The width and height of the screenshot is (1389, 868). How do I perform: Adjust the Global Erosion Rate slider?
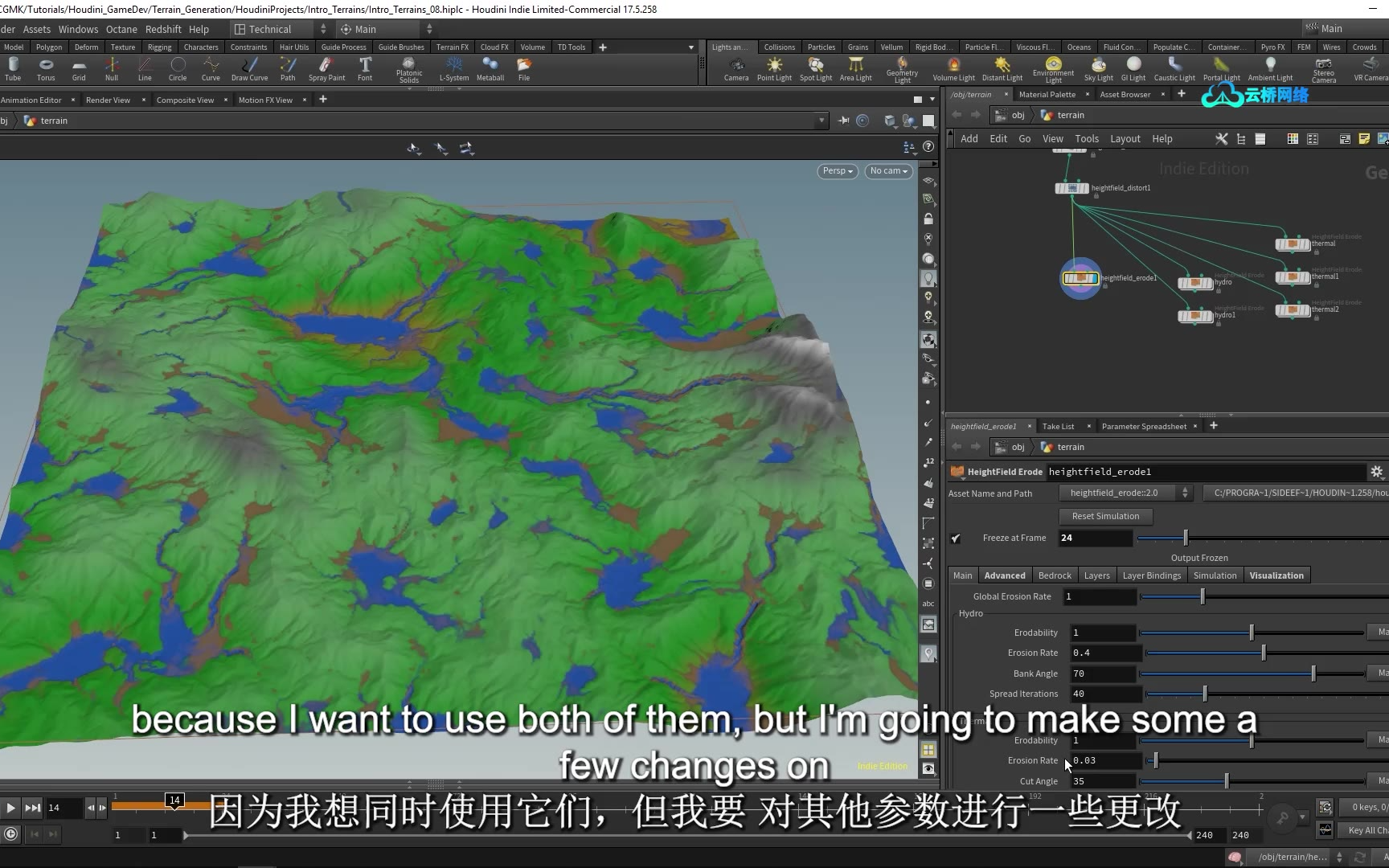point(1203,596)
